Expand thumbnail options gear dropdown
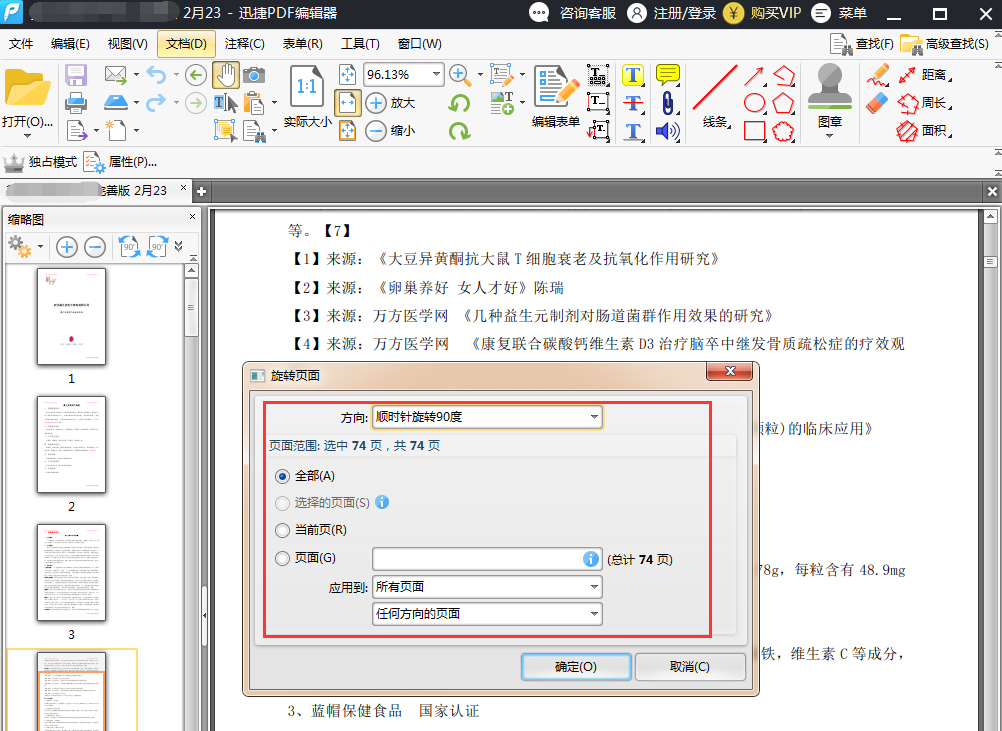The image size is (1002, 731). (40, 247)
